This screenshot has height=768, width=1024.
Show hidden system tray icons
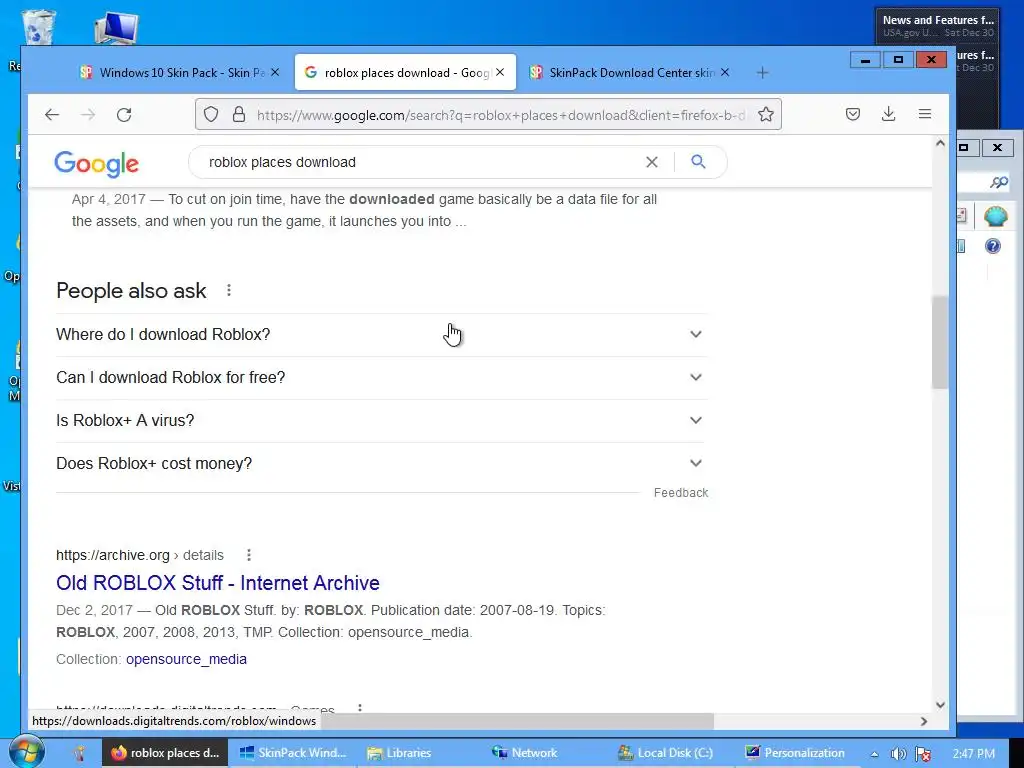click(x=874, y=754)
